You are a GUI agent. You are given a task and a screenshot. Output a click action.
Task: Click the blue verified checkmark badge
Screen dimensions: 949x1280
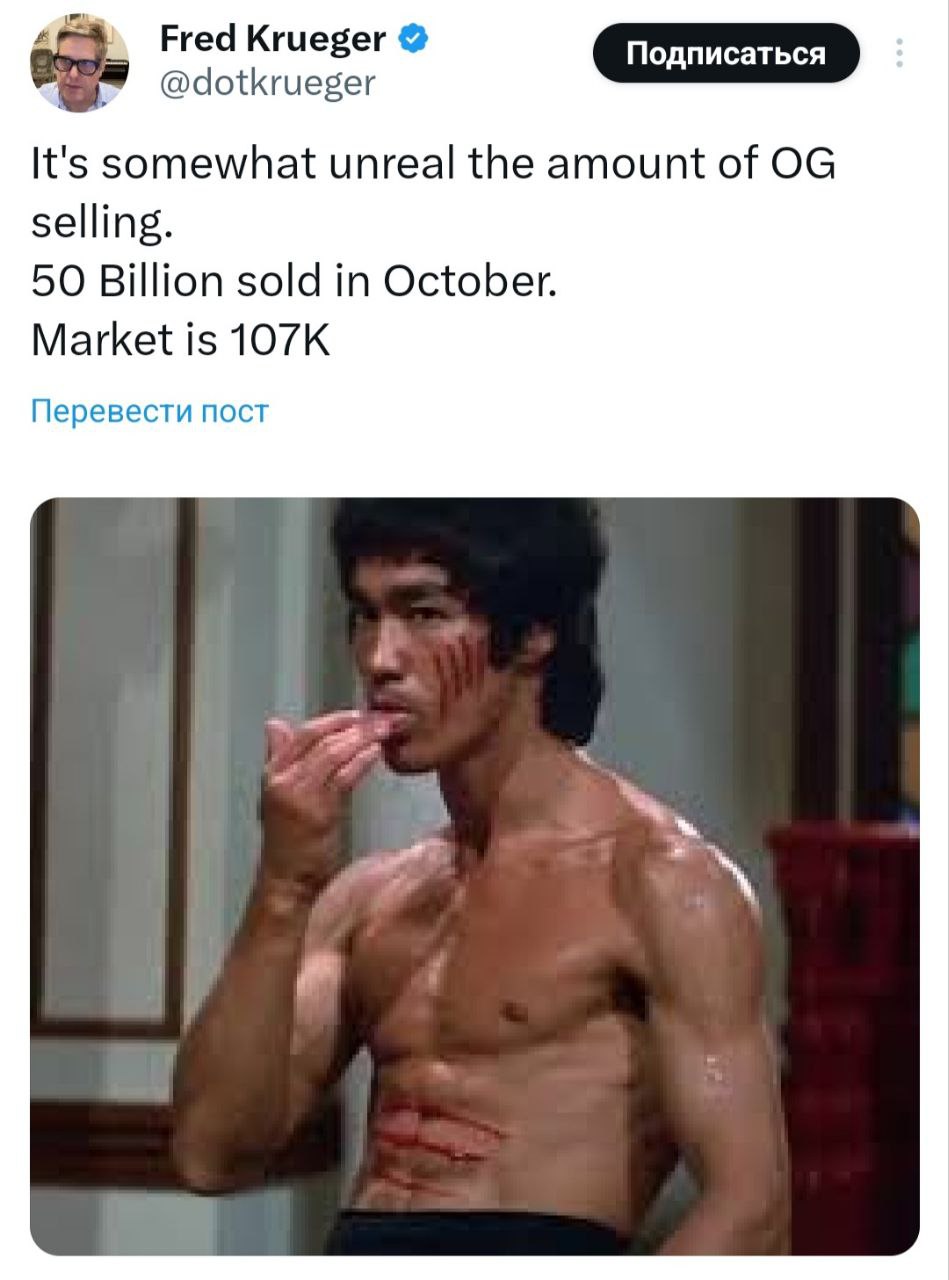[413, 39]
